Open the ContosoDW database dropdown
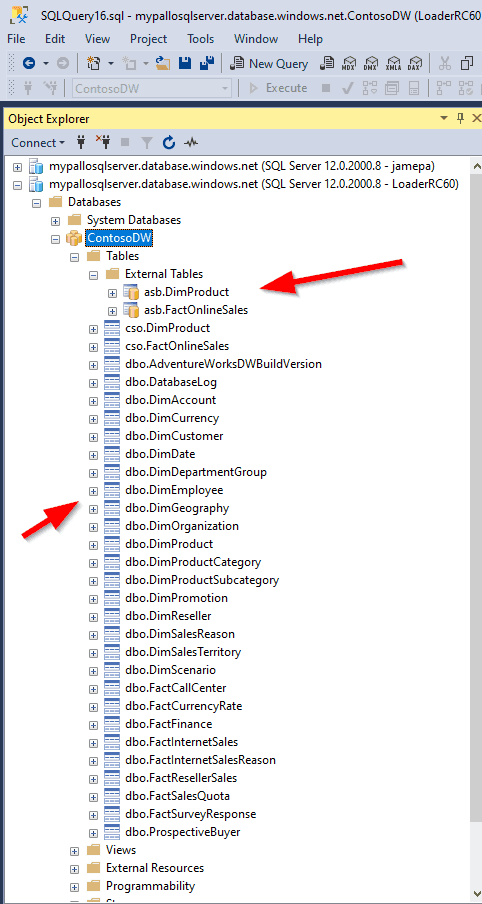The image size is (482, 904). pyautogui.click(x=225, y=88)
